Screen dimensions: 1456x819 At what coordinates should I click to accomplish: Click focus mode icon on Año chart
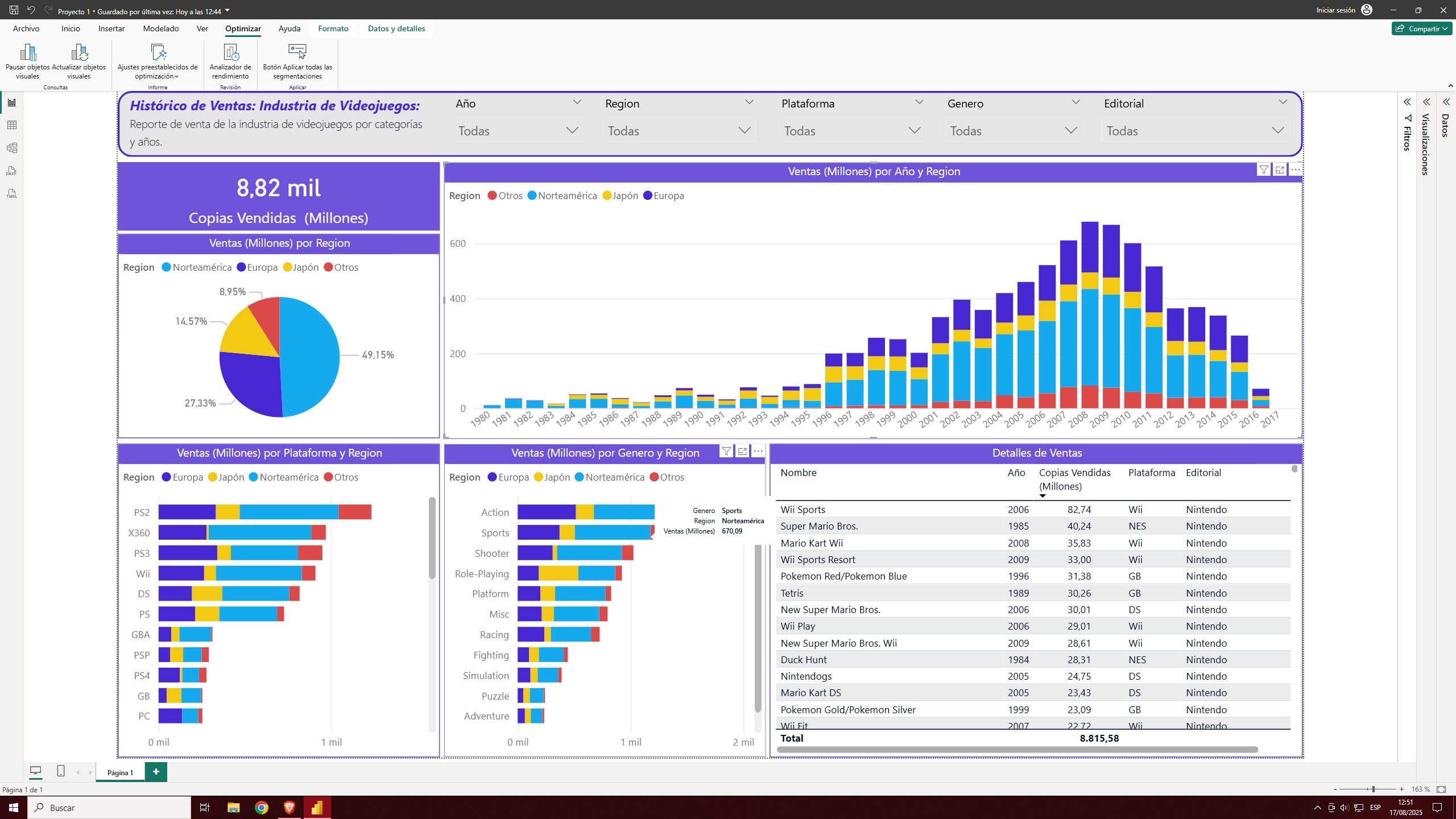point(1280,170)
